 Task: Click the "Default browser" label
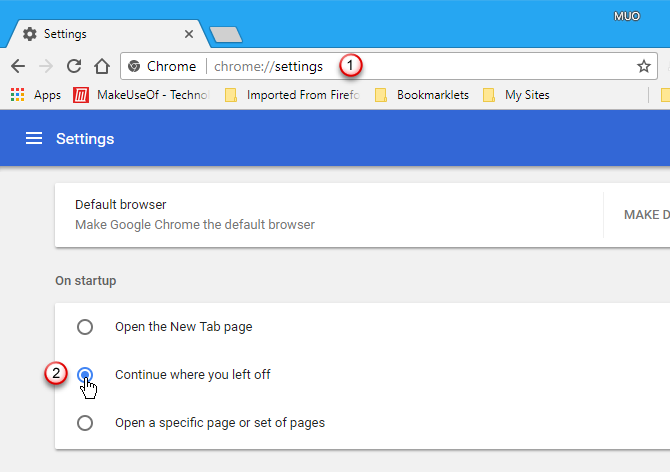pyautogui.click(x=120, y=205)
